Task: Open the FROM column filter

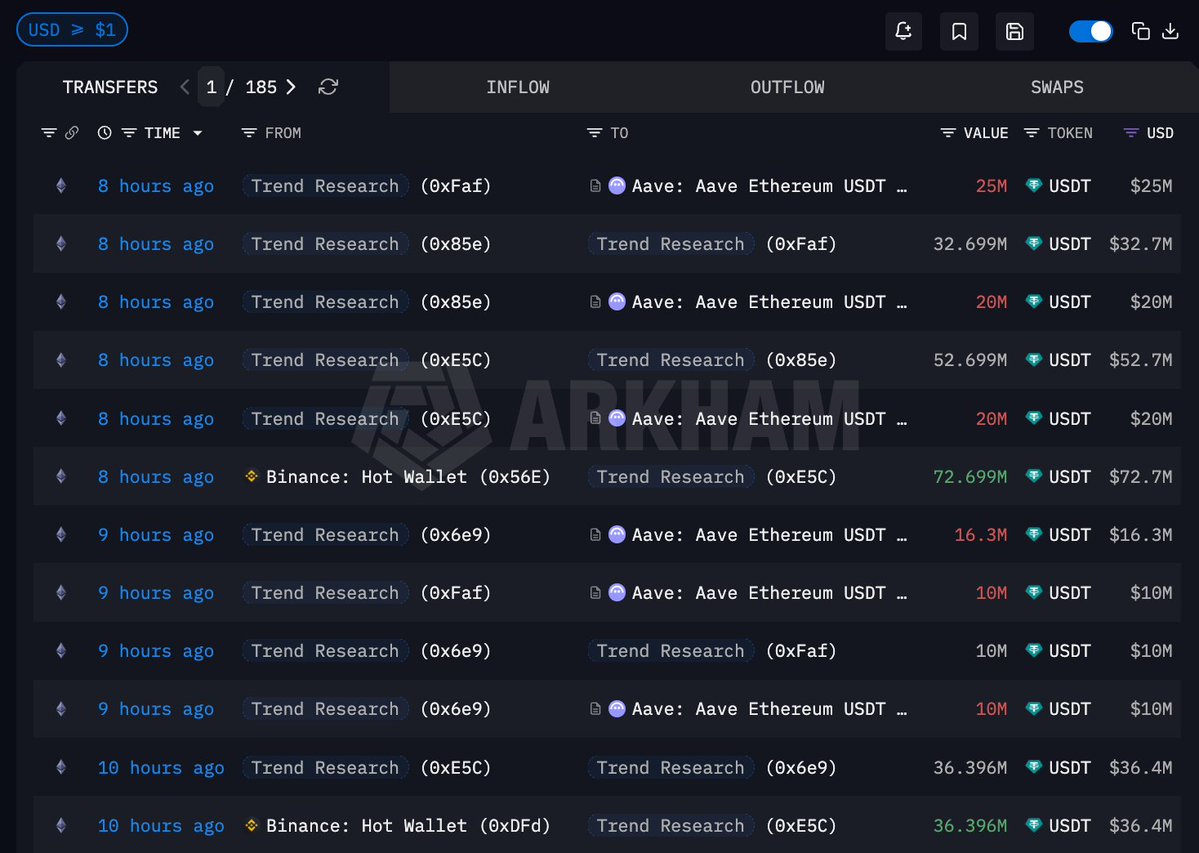Action: click(x=249, y=133)
